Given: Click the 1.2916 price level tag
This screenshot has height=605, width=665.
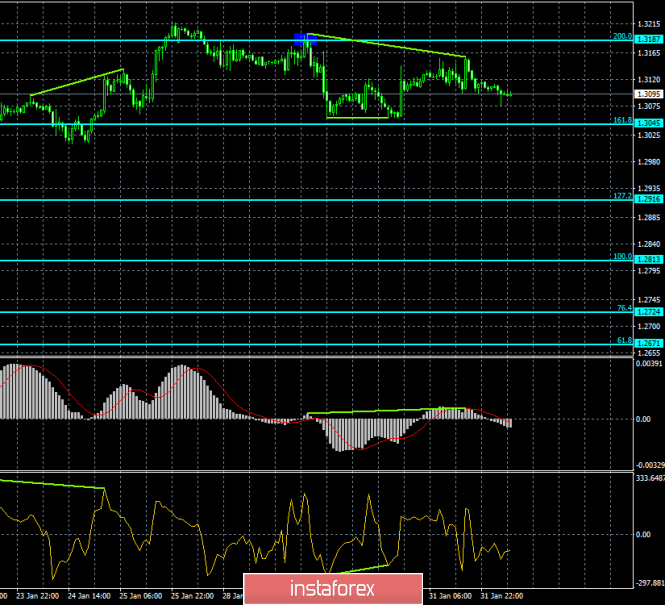Looking at the screenshot, I should (x=649, y=199).
